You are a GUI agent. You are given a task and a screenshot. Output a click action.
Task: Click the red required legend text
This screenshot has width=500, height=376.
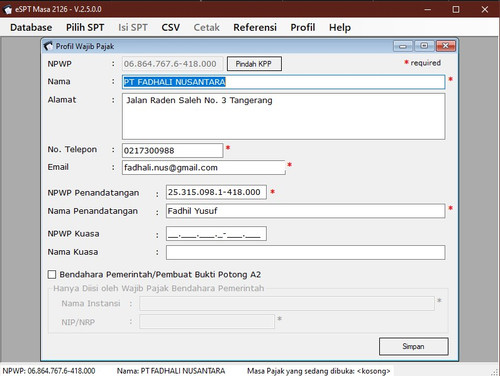click(423, 63)
